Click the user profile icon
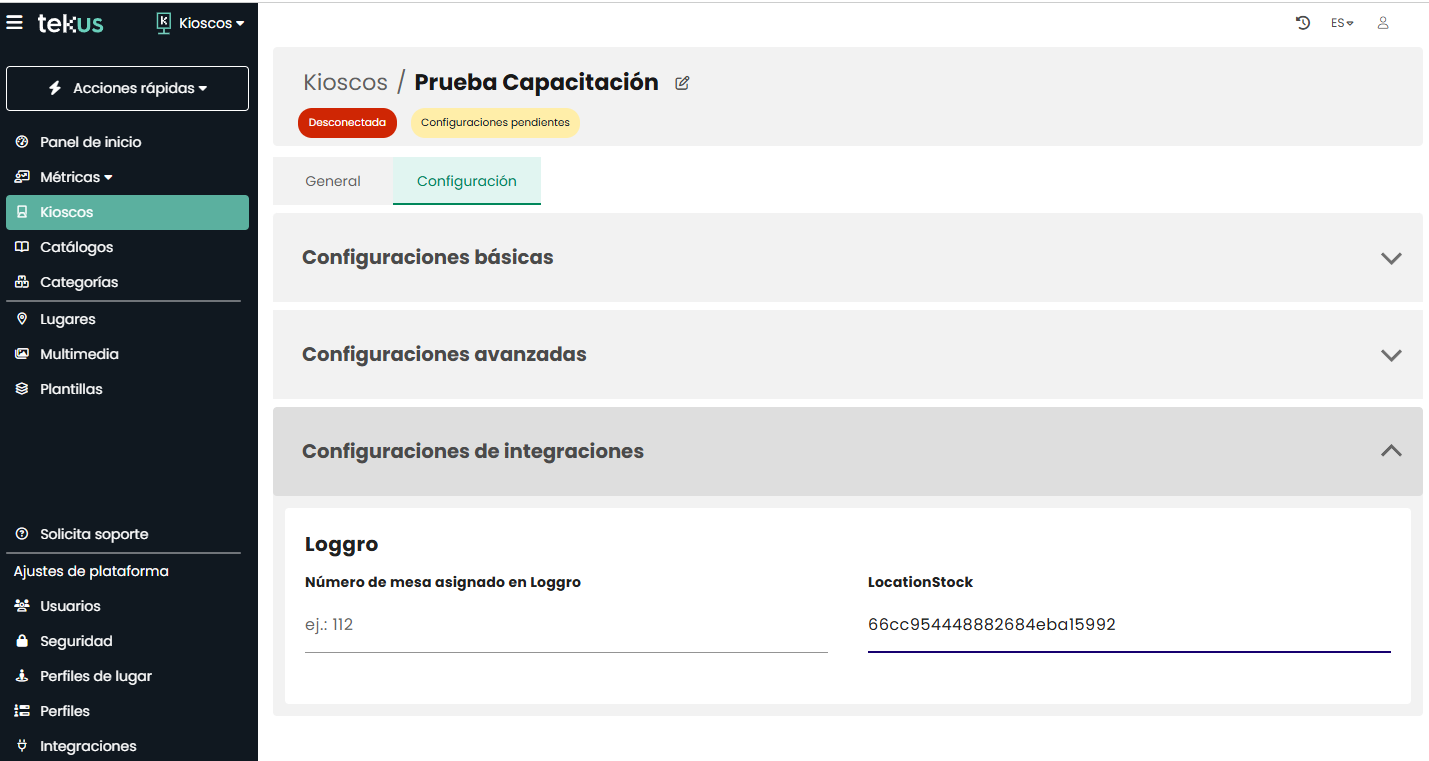Viewport: 1429px width, 761px height. [1383, 23]
